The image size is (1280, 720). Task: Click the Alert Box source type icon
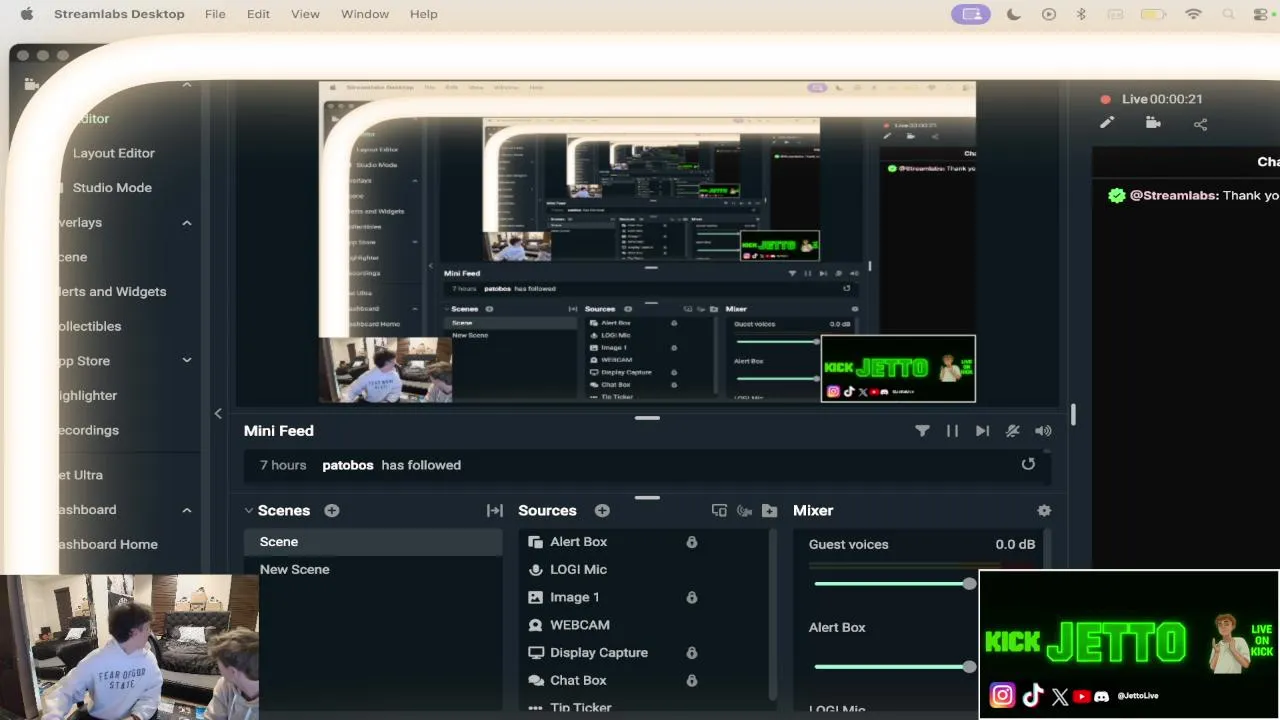(x=535, y=542)
